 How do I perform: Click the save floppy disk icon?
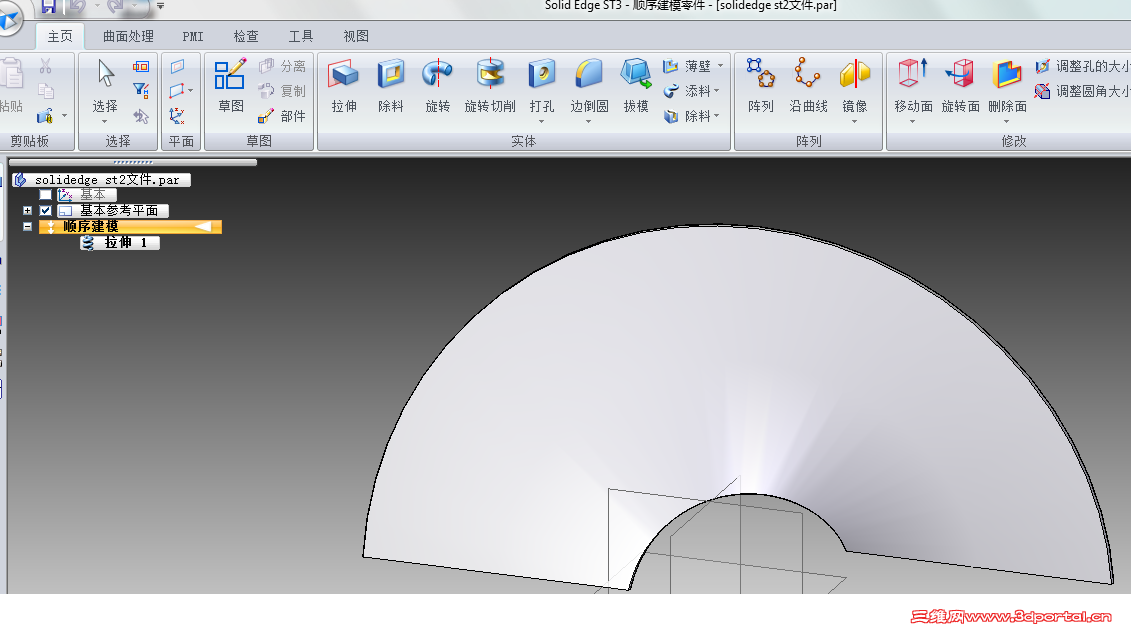tap(48, 6)
